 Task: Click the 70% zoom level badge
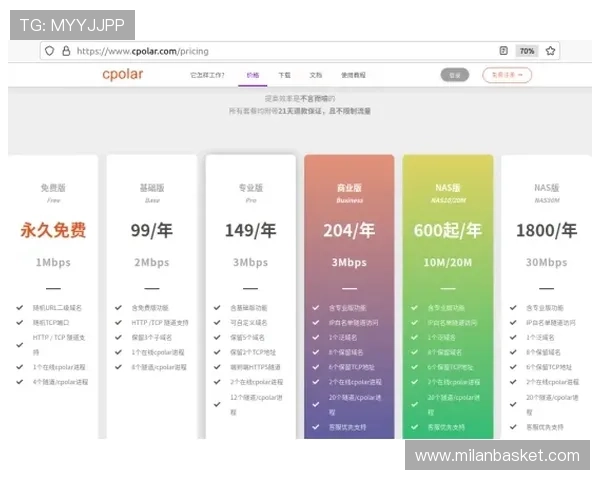pyautogui.click(x=527, y=51)
